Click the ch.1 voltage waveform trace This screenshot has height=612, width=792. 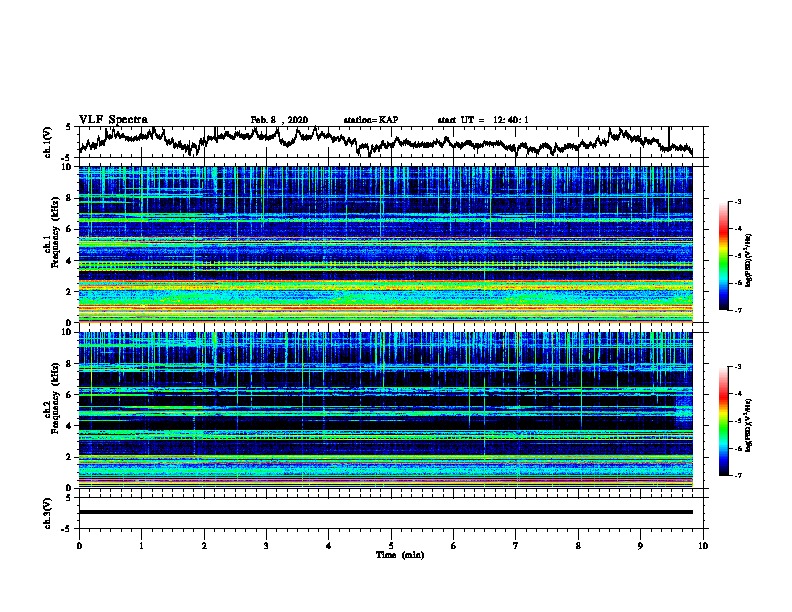pos(386,142)
